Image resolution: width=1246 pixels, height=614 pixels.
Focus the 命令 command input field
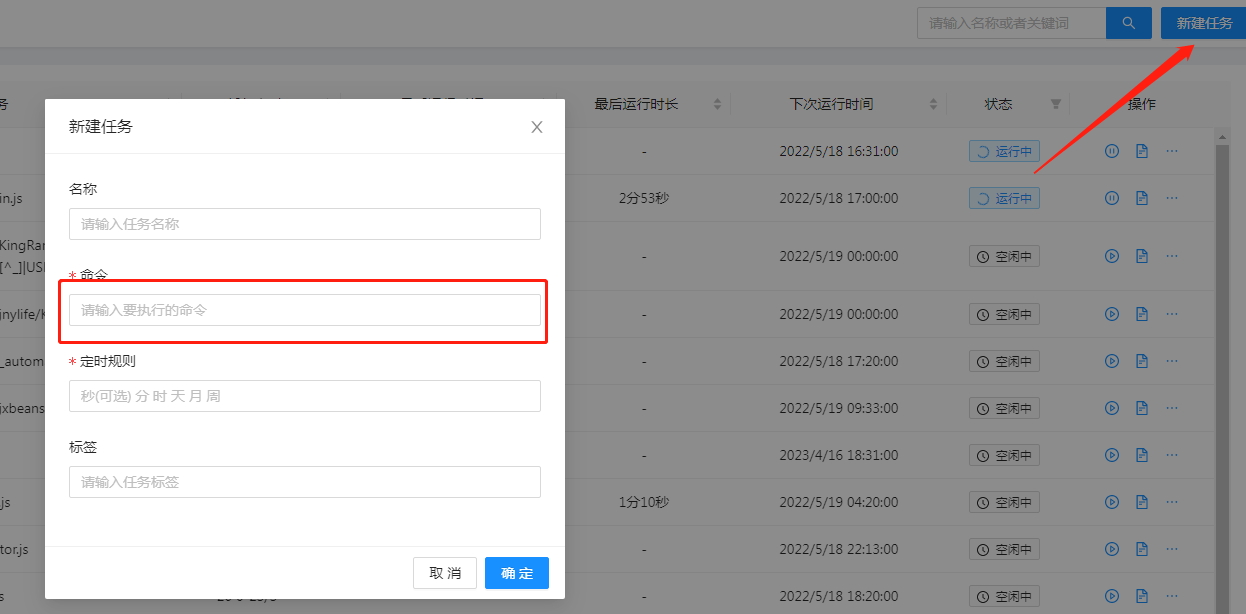click(x=305, y=310)
